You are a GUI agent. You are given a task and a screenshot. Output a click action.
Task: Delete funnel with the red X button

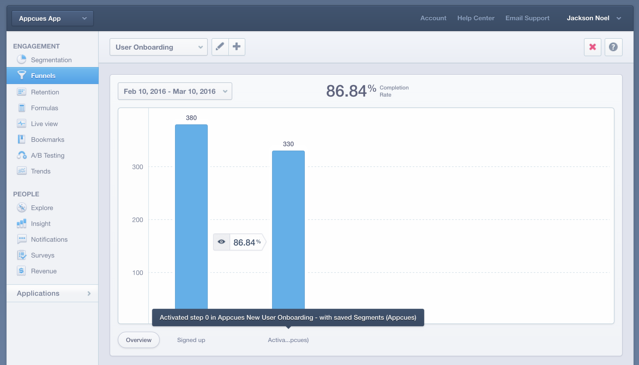(x=593, y=47)
